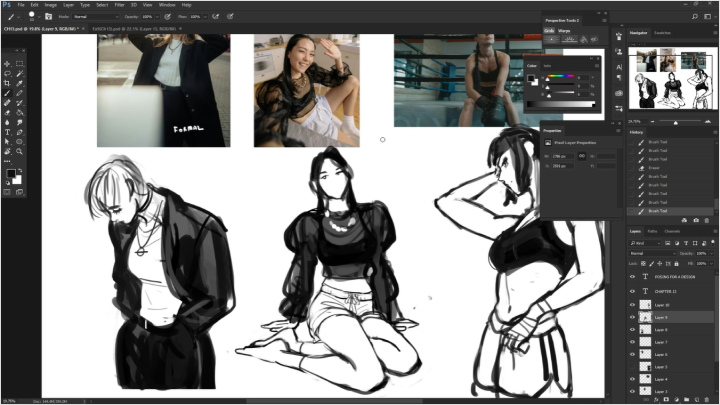Toggle visibility of Layer 9

click(x=632, y=317)
